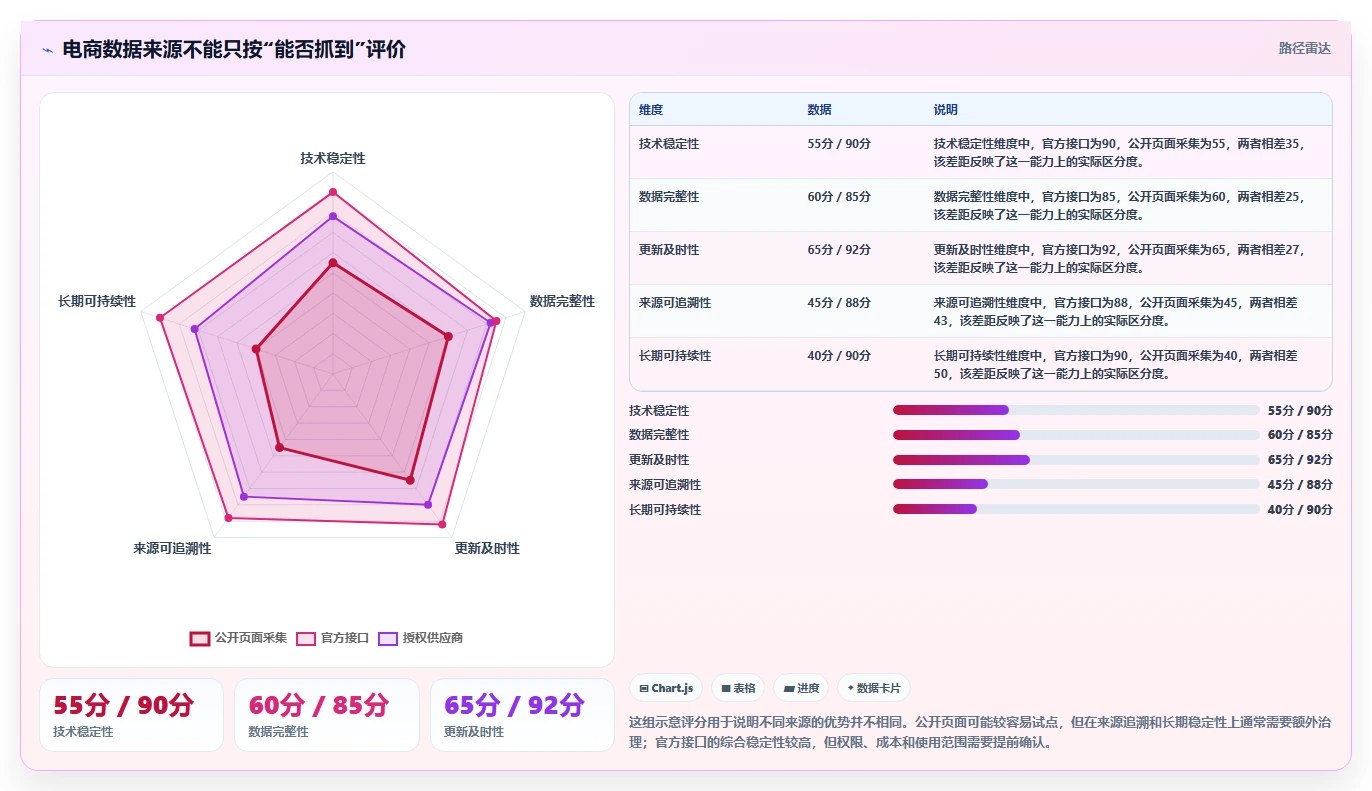The height and width of the screenshot is (791, 1372).
Task: Open the 技术稳定性 55分 / 90分 stat card
Action: coord(131,715)
